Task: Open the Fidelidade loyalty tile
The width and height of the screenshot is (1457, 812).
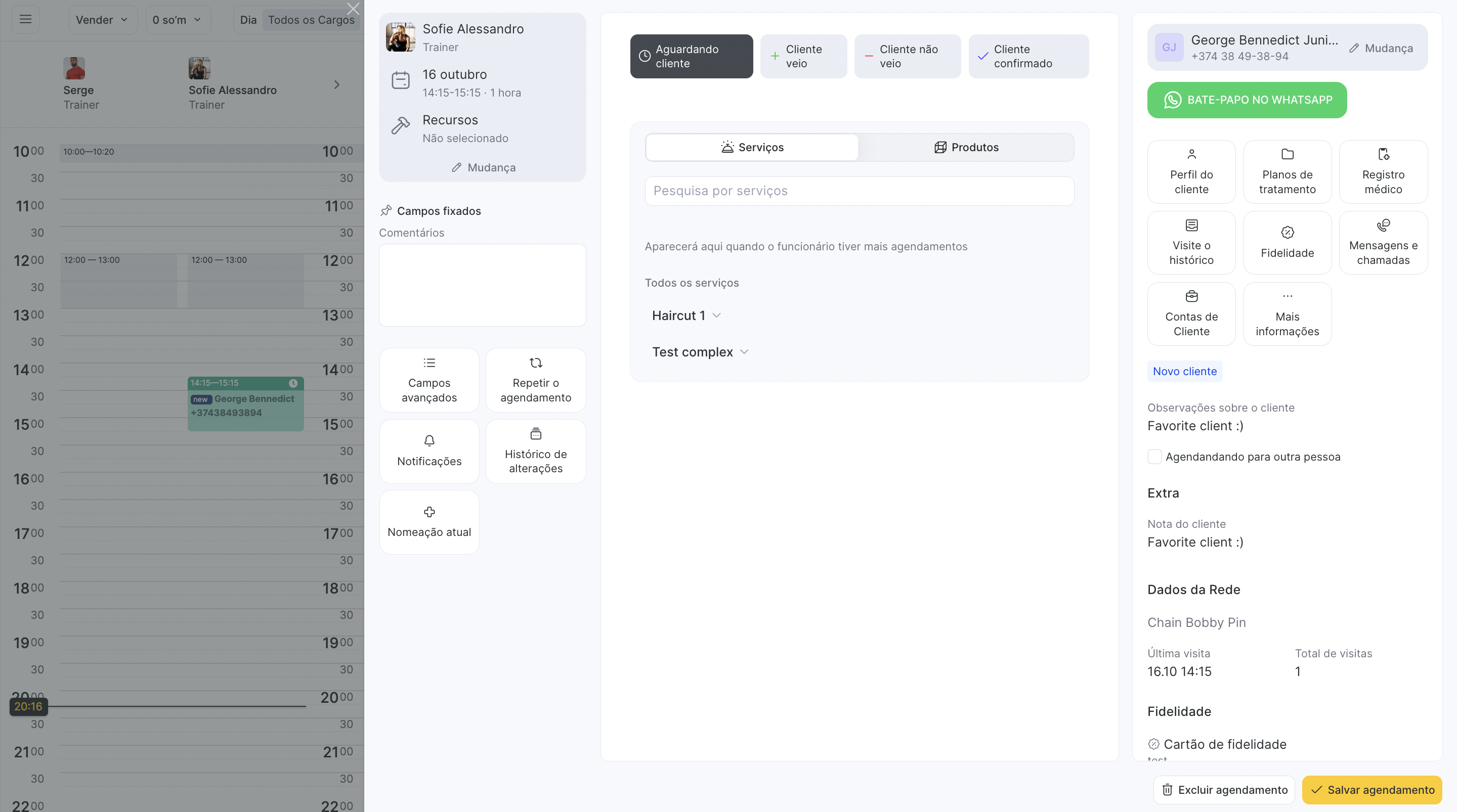Action: pos(1287,243)
